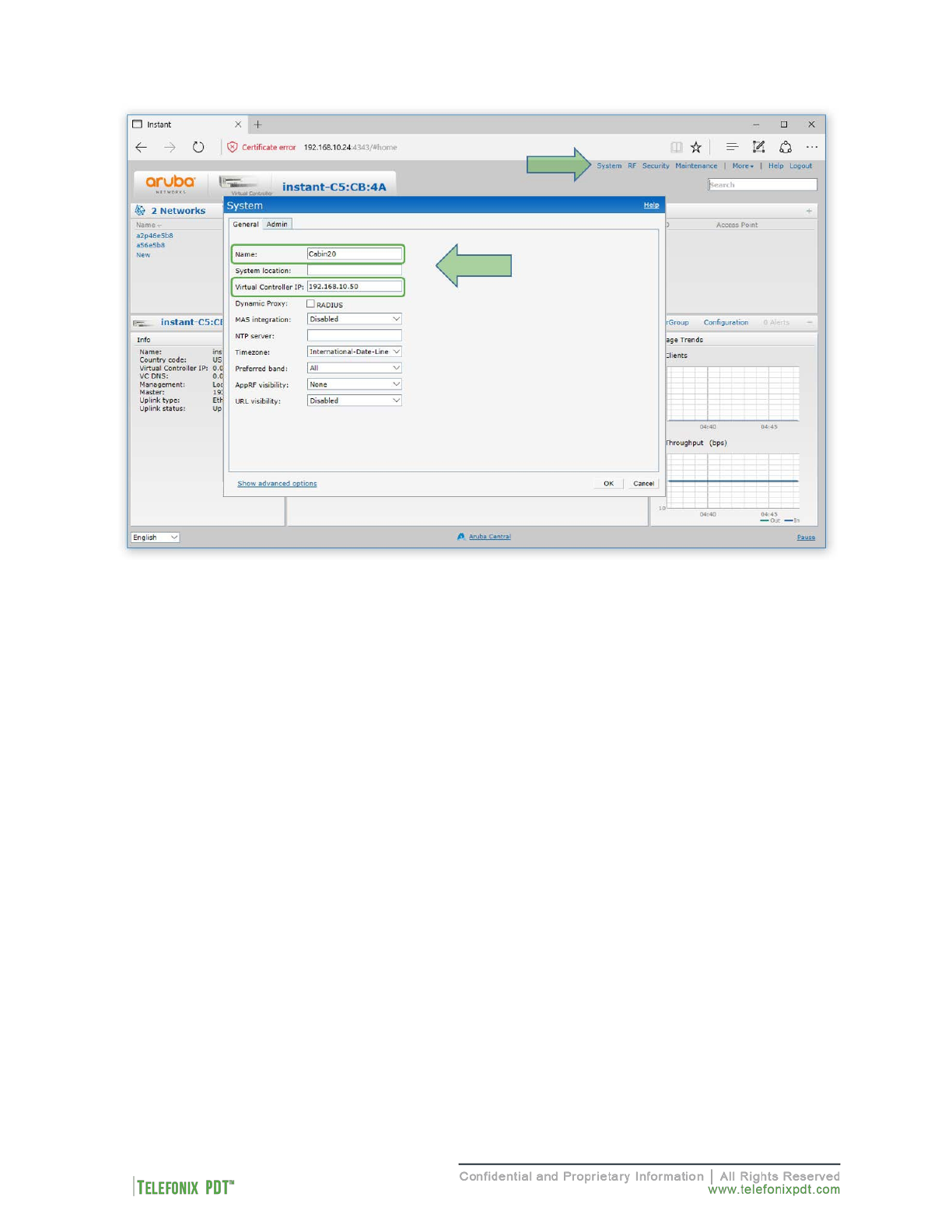
Task: Open the RF menu item
Action: point(632,166)
